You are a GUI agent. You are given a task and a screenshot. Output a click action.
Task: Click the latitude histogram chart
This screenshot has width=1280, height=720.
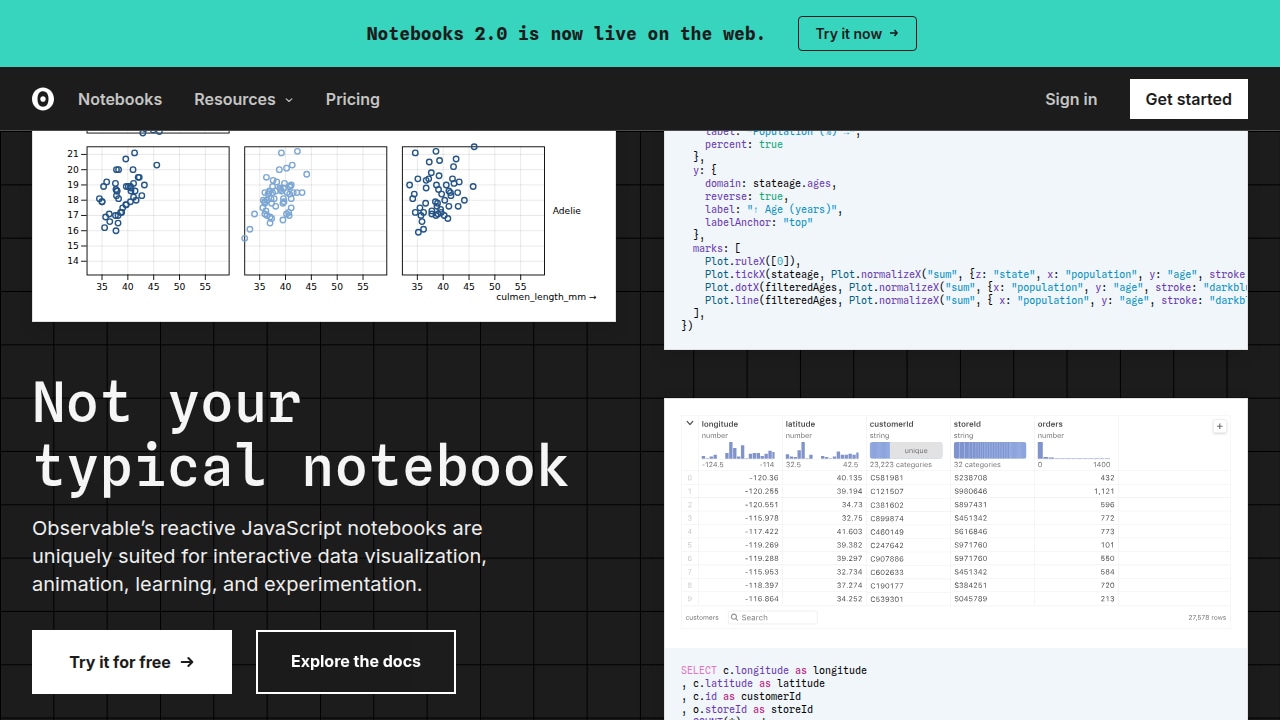(x=822, y=451)
